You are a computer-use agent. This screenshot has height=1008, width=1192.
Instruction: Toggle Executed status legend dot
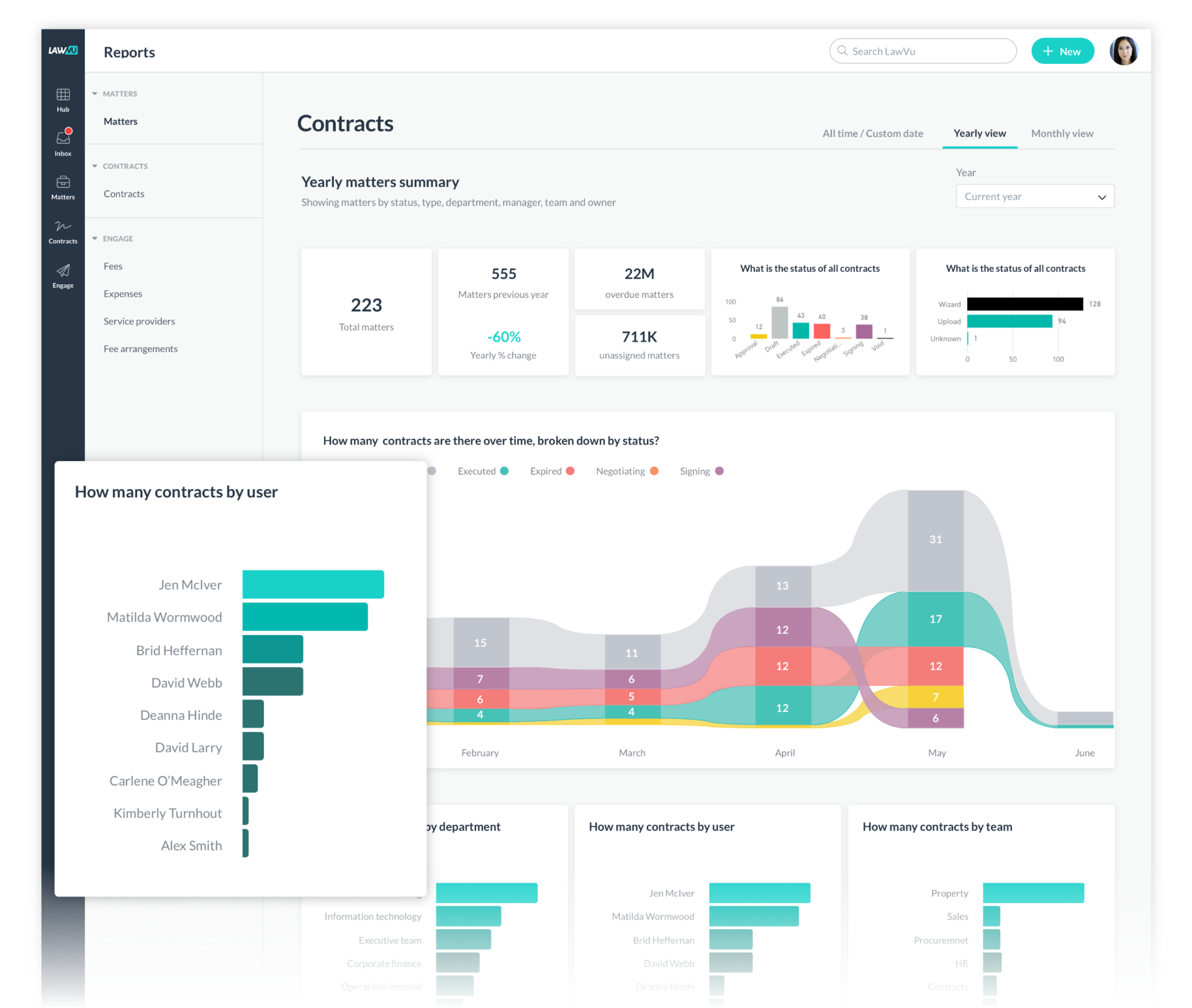504,471
